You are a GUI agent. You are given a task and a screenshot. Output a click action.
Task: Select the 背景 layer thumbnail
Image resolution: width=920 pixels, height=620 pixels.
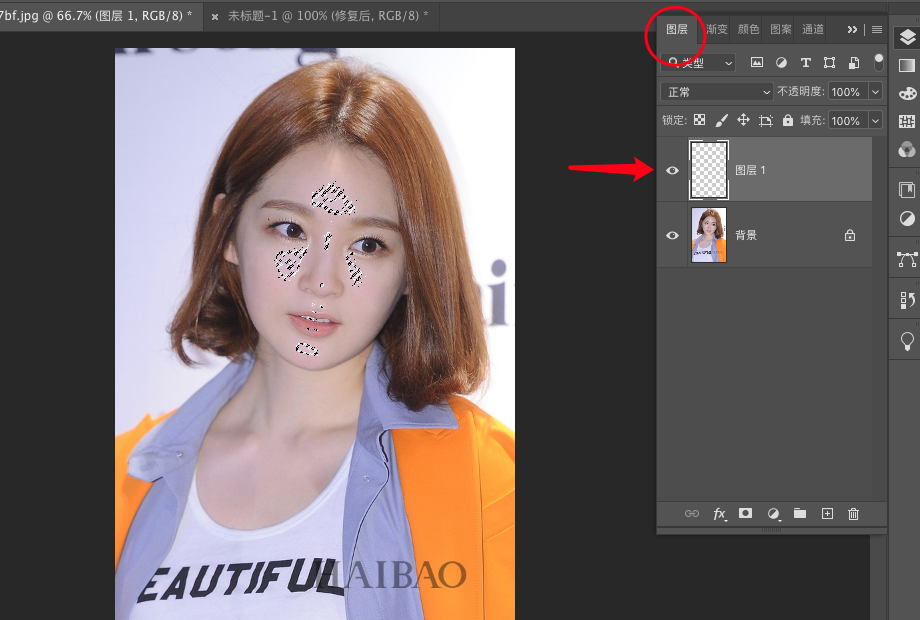point(709,235)
